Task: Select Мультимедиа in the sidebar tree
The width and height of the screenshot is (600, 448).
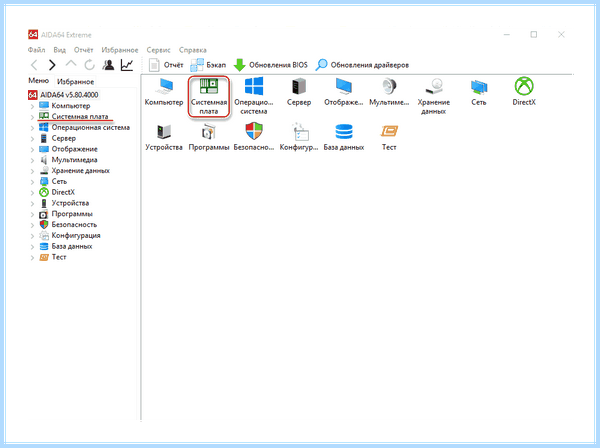Action: point(68,160)
